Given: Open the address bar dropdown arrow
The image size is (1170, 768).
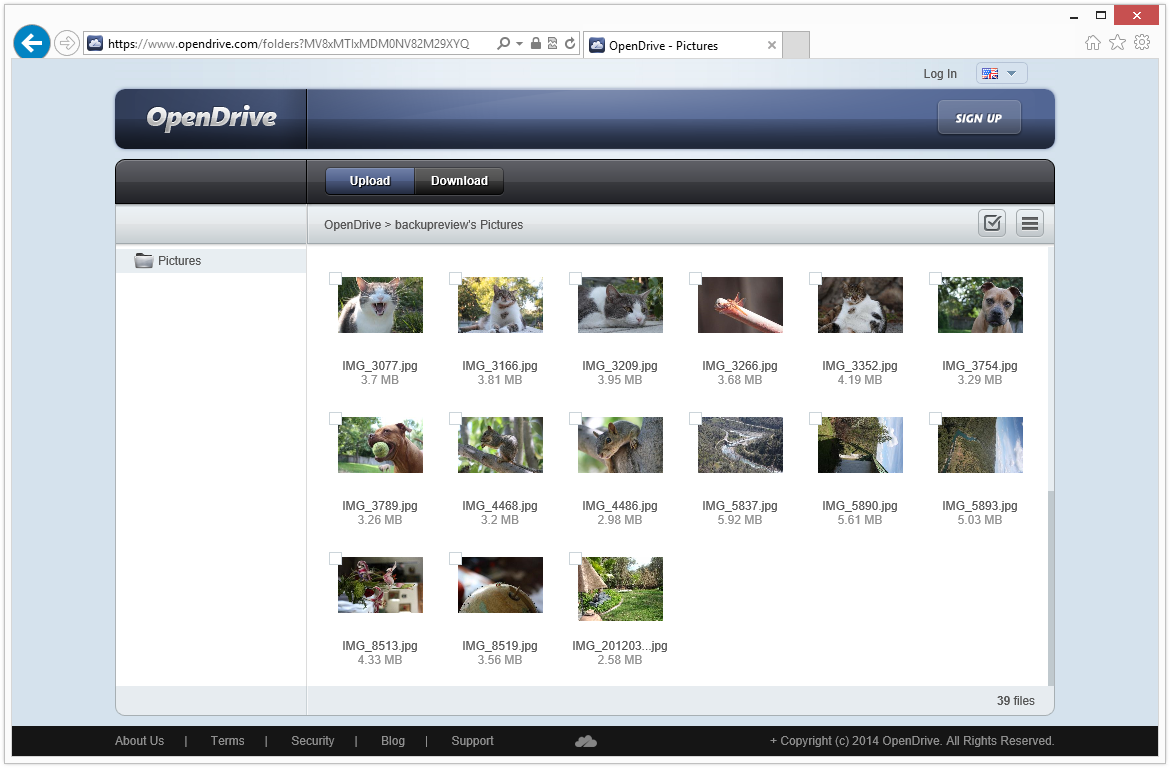Looking at the screenshot, I should pos(519,43).
